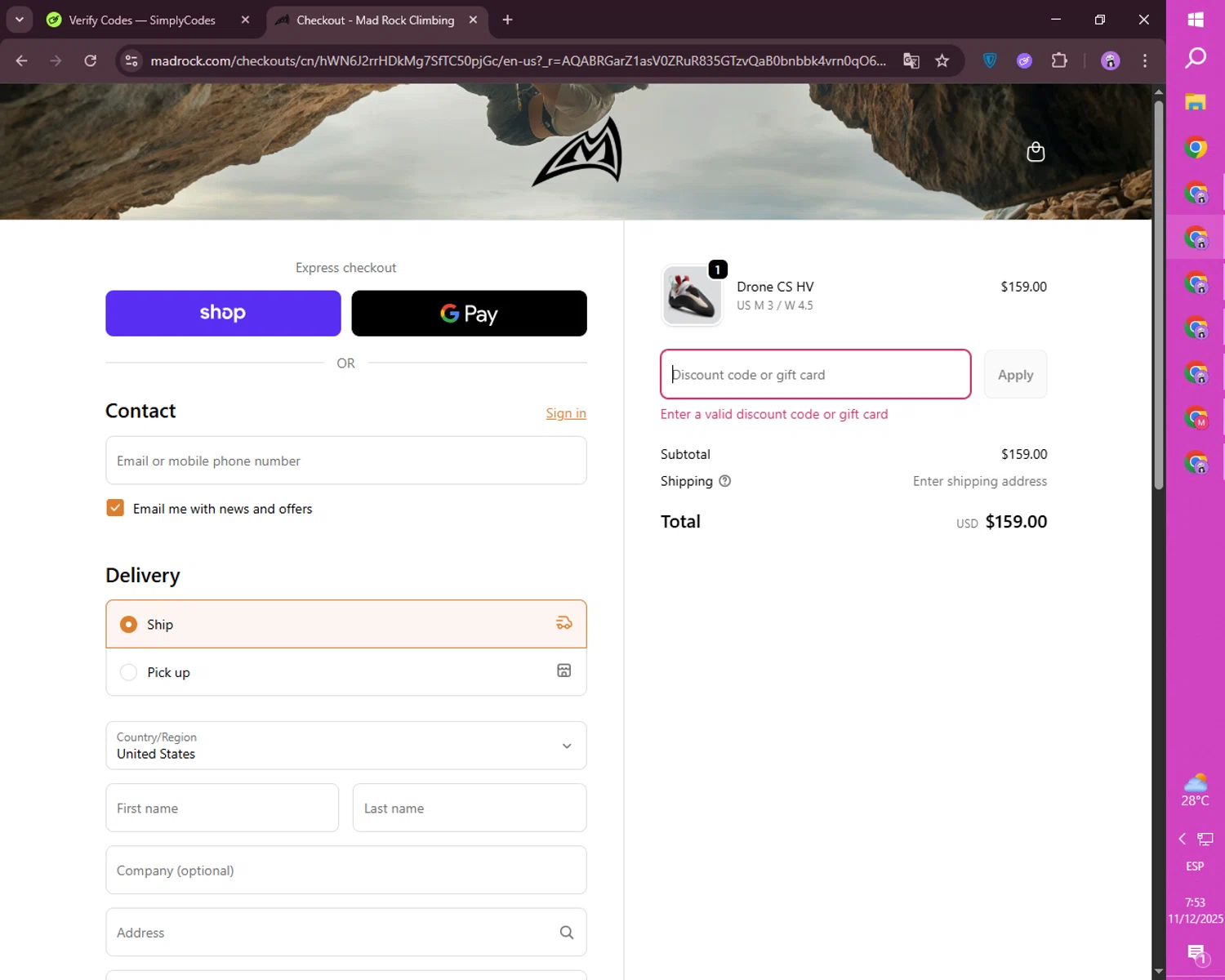Click the Sign in link
Image resolution: width=1225 pixels, height=980 pixels.
[566, 413]
